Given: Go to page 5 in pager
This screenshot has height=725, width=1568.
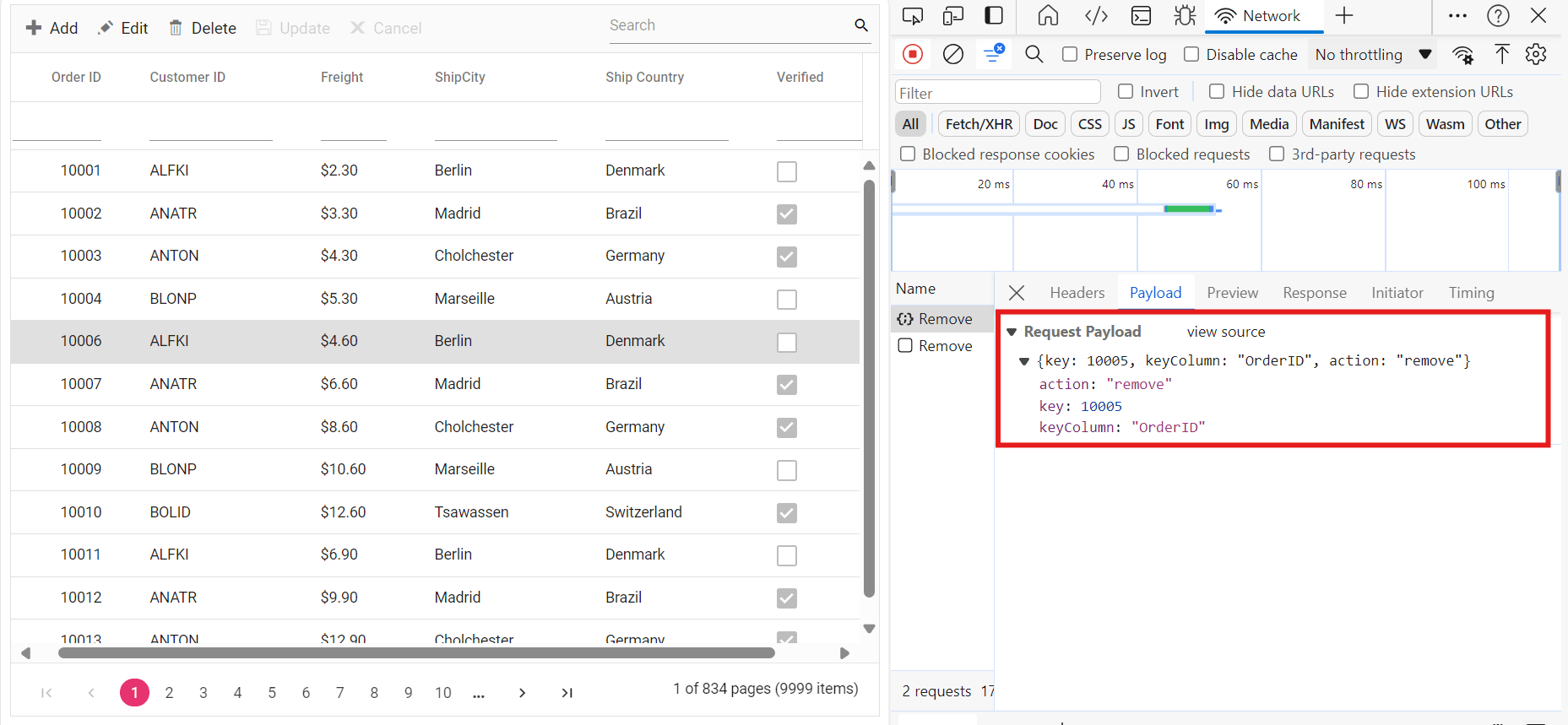Looking at the screenshot, I should click(x=272, y=693).
